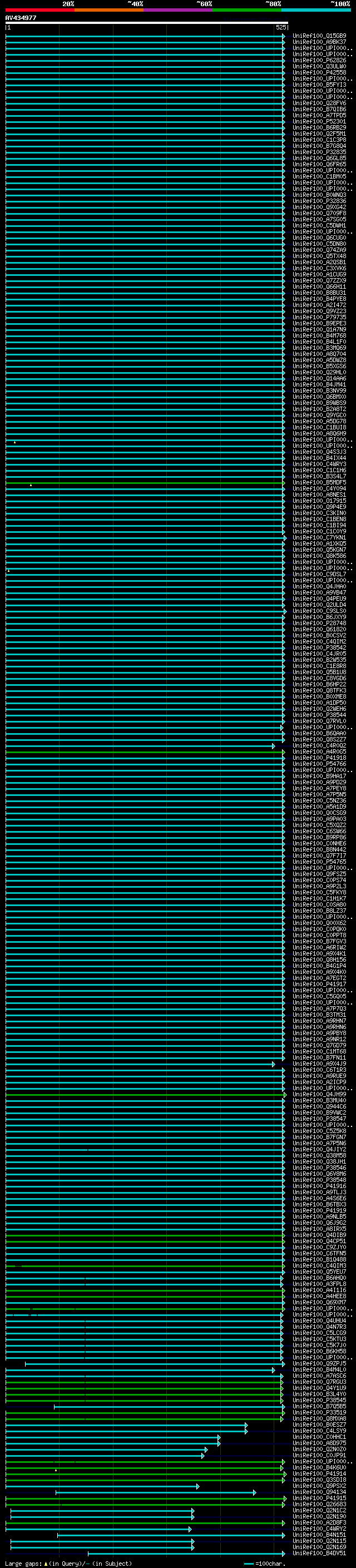Select the UniRef100_P52301 label
The width and height of the screenshot is (356, 1568).
coord(319,122)
